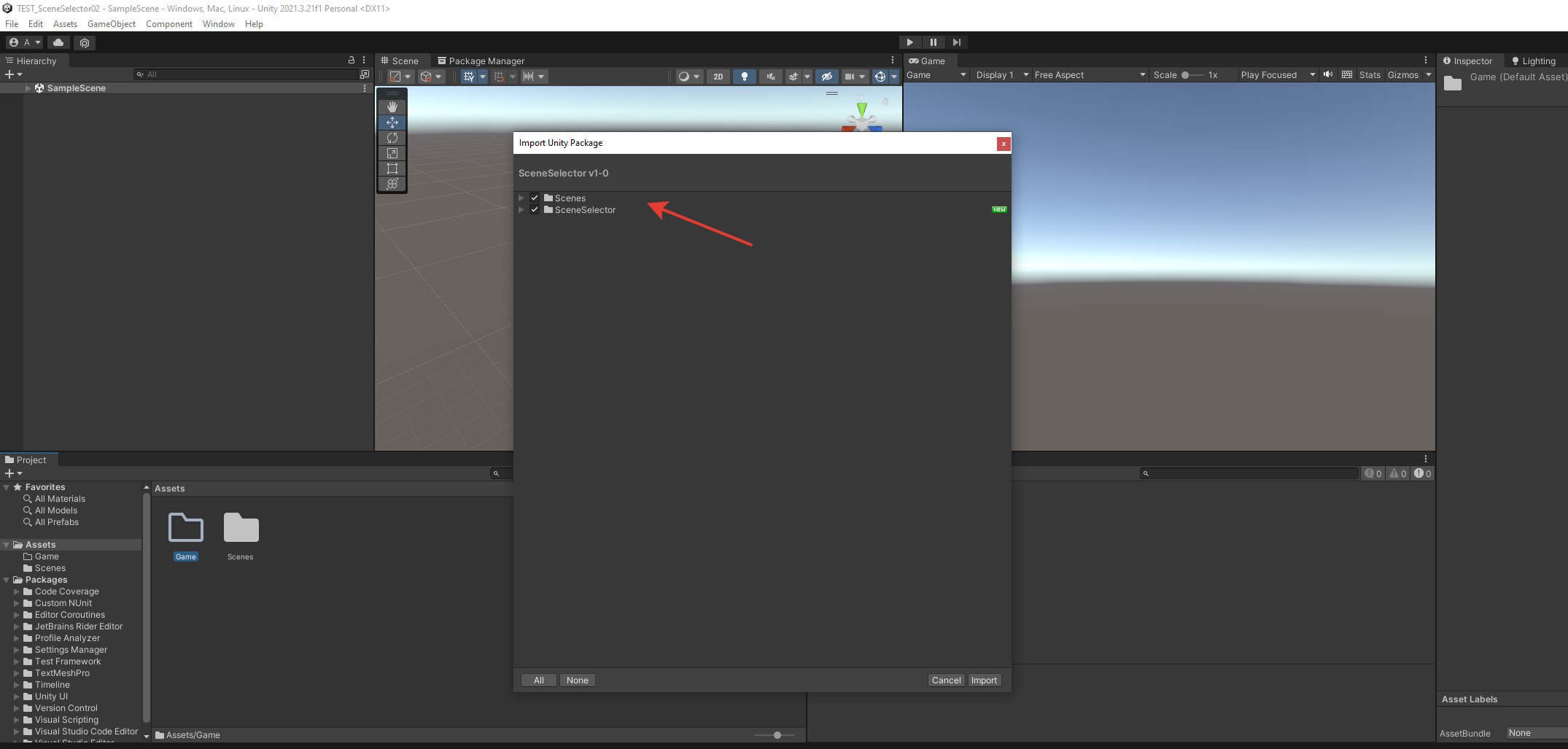Switch to Package Manager tab
The height and width of the screenshot is (749, 1568).
(481, 61)
